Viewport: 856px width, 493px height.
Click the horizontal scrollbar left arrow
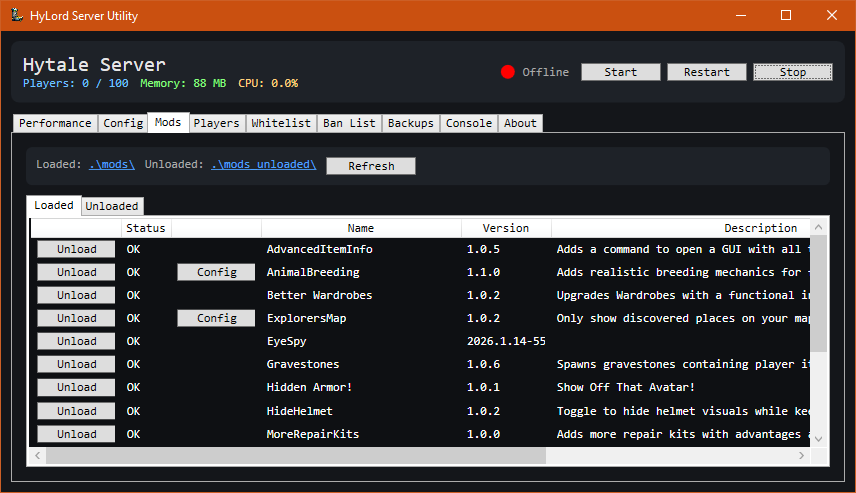pyautogui.click(x=37, y=455)
